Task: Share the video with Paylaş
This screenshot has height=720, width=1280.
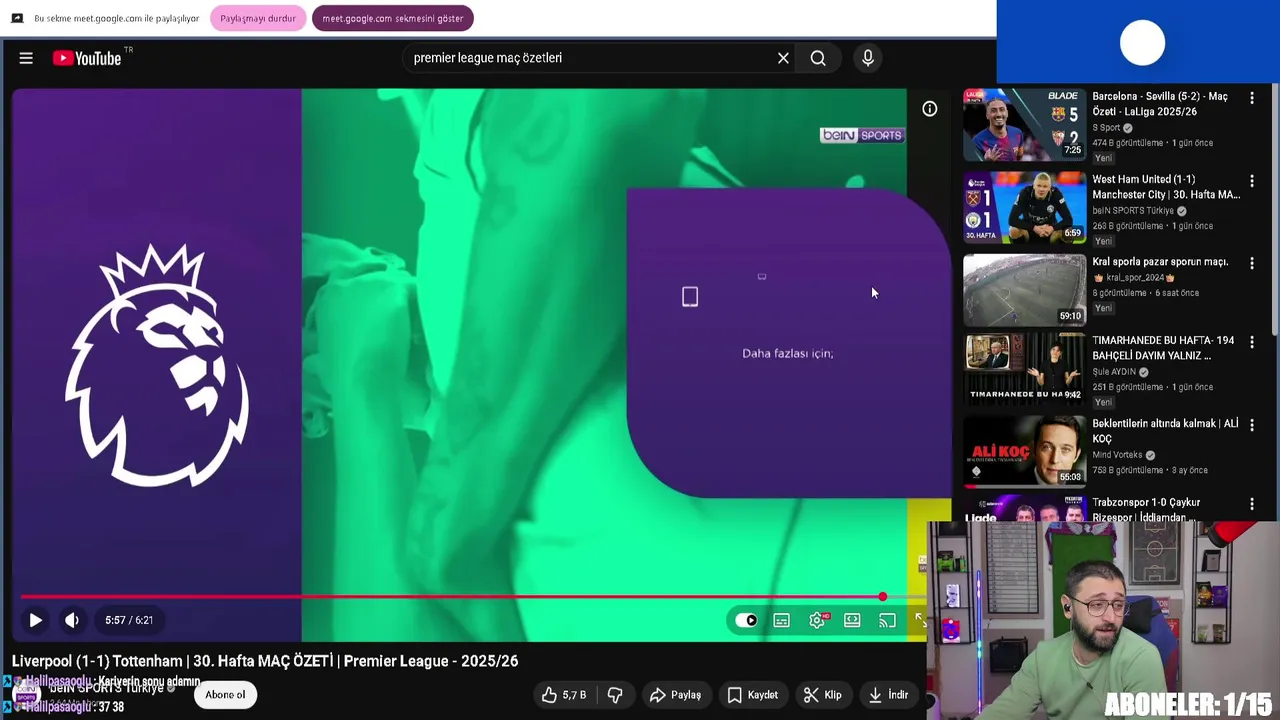Action: click(x=676, y=695)
